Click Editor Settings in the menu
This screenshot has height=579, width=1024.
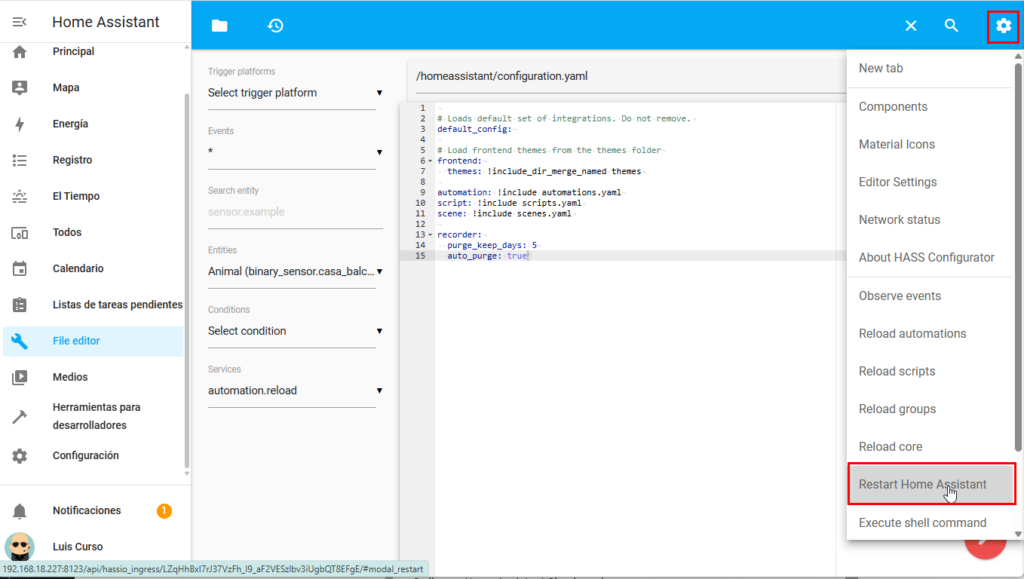[x=897, y=182]
